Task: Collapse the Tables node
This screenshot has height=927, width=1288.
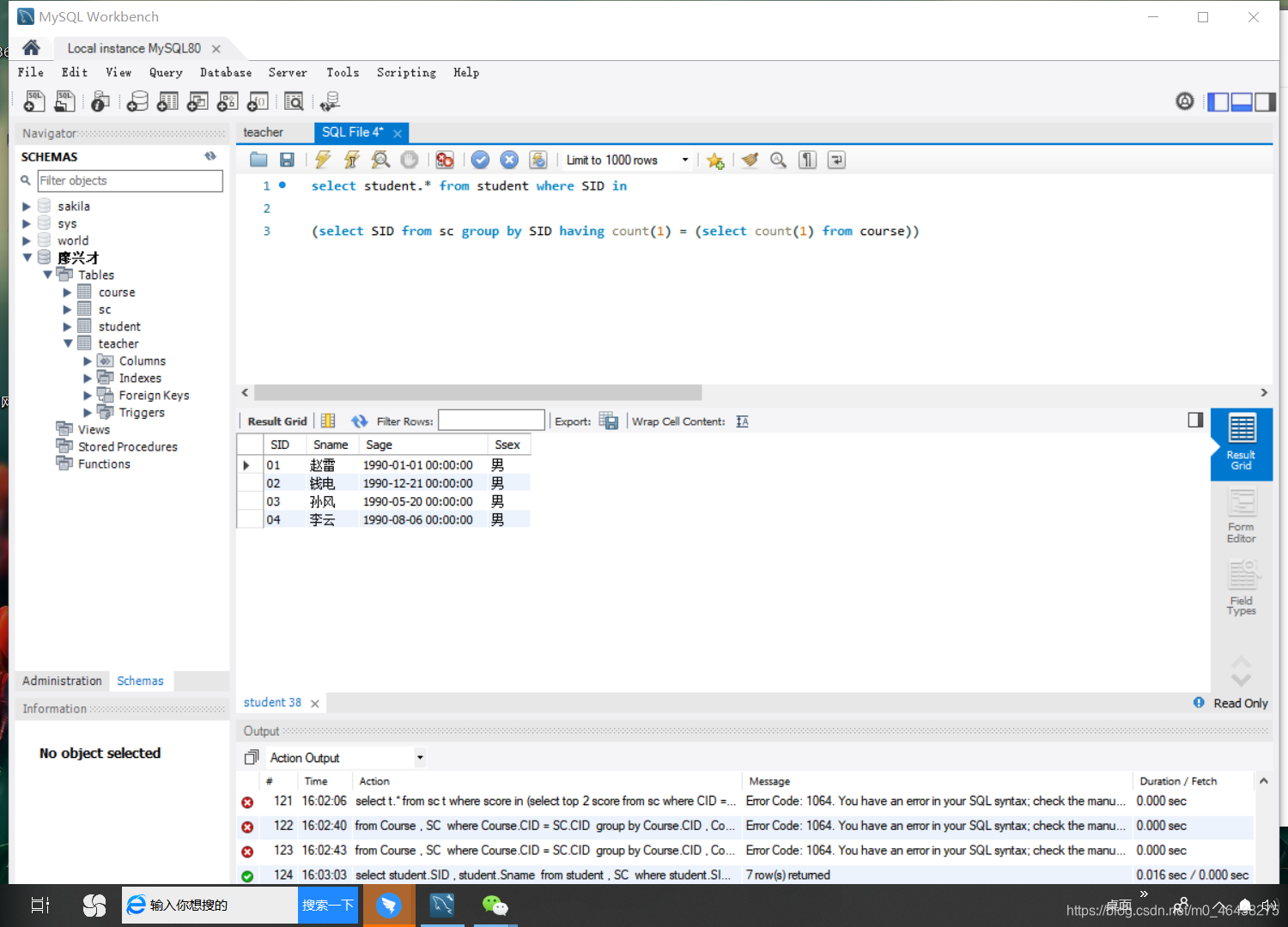Action: pos(47,275)
